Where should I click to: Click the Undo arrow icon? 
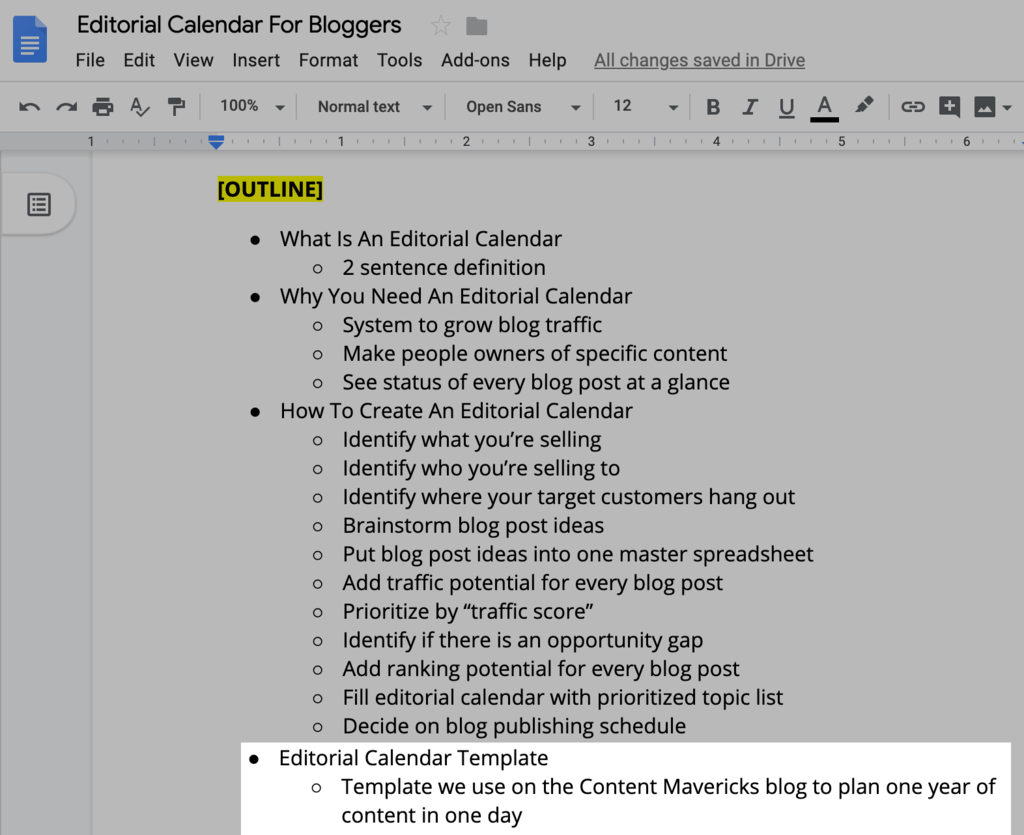coord(29,106)
